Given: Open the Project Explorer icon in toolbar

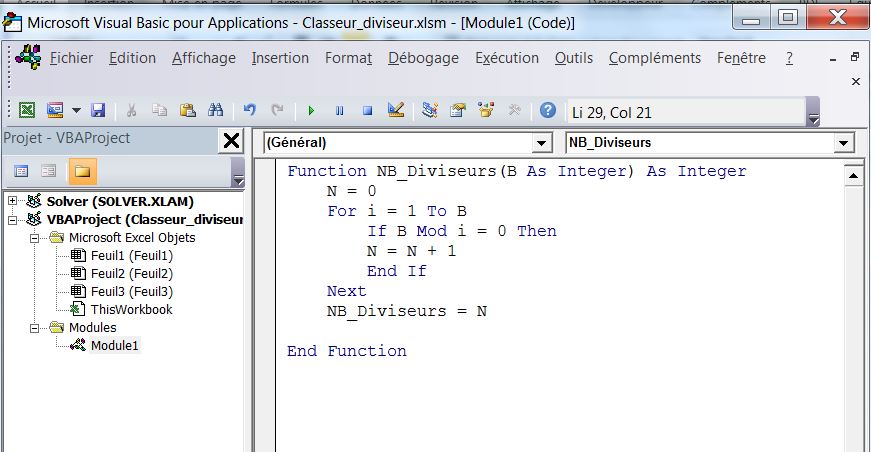Looking at the screenshot, I should pos(430,111).
